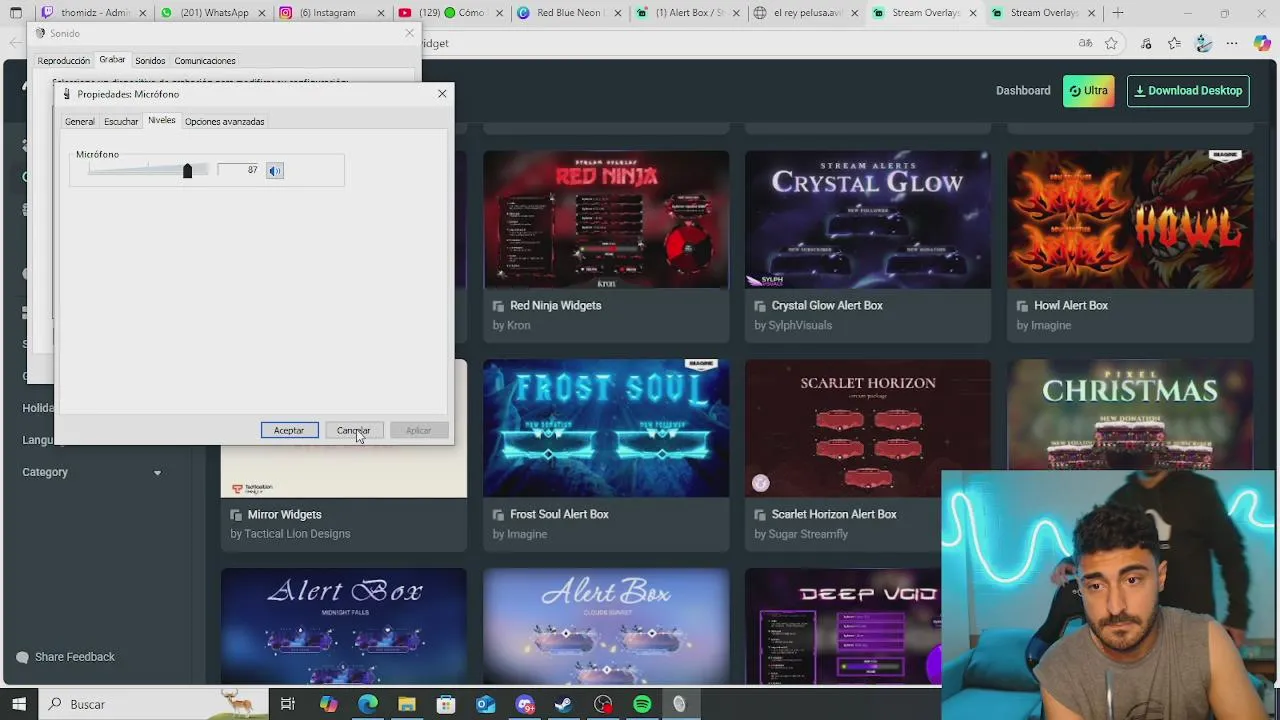Screen dimensions: 1280x720
Task: Switch to the el rey pelusa.avif tab
Action: pyautogui.click(x=808, y=13)
